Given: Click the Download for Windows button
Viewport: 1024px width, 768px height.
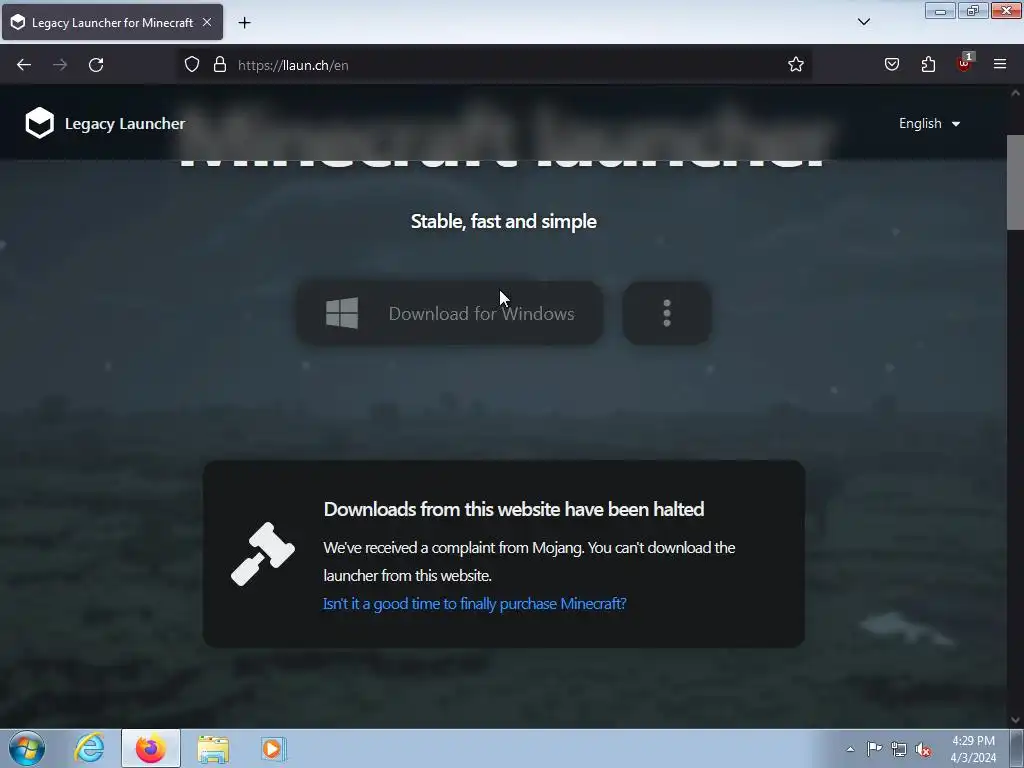Looking at the screenshot, I should 449,313.
